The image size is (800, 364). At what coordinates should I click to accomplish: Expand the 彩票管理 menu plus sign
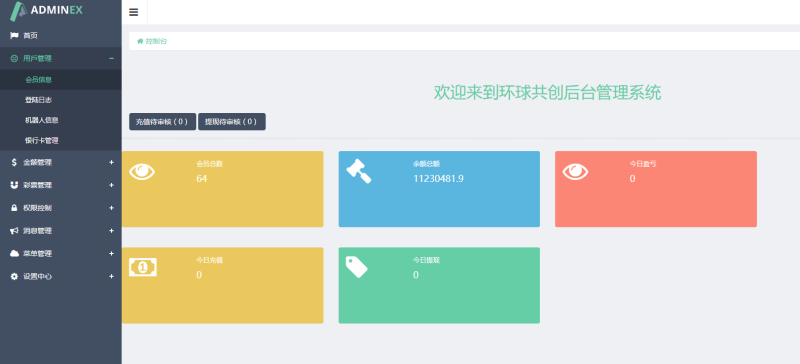click(x=111, y=185)
